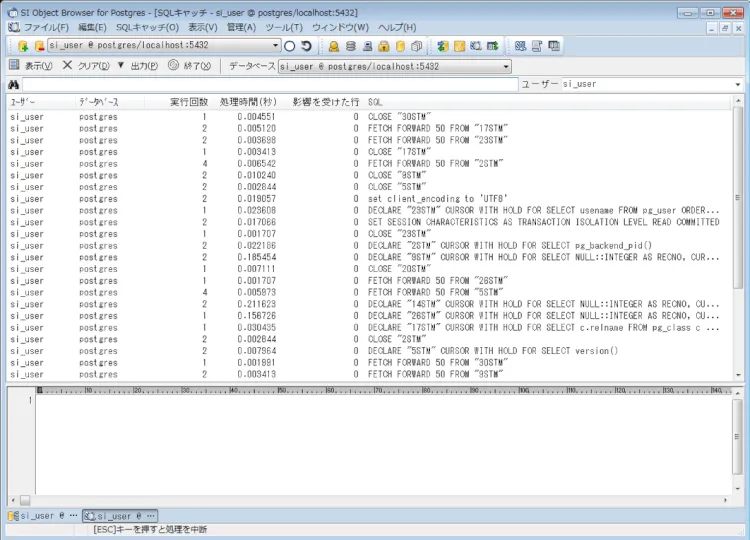Click into the SQL text editor area

(383, 445)
